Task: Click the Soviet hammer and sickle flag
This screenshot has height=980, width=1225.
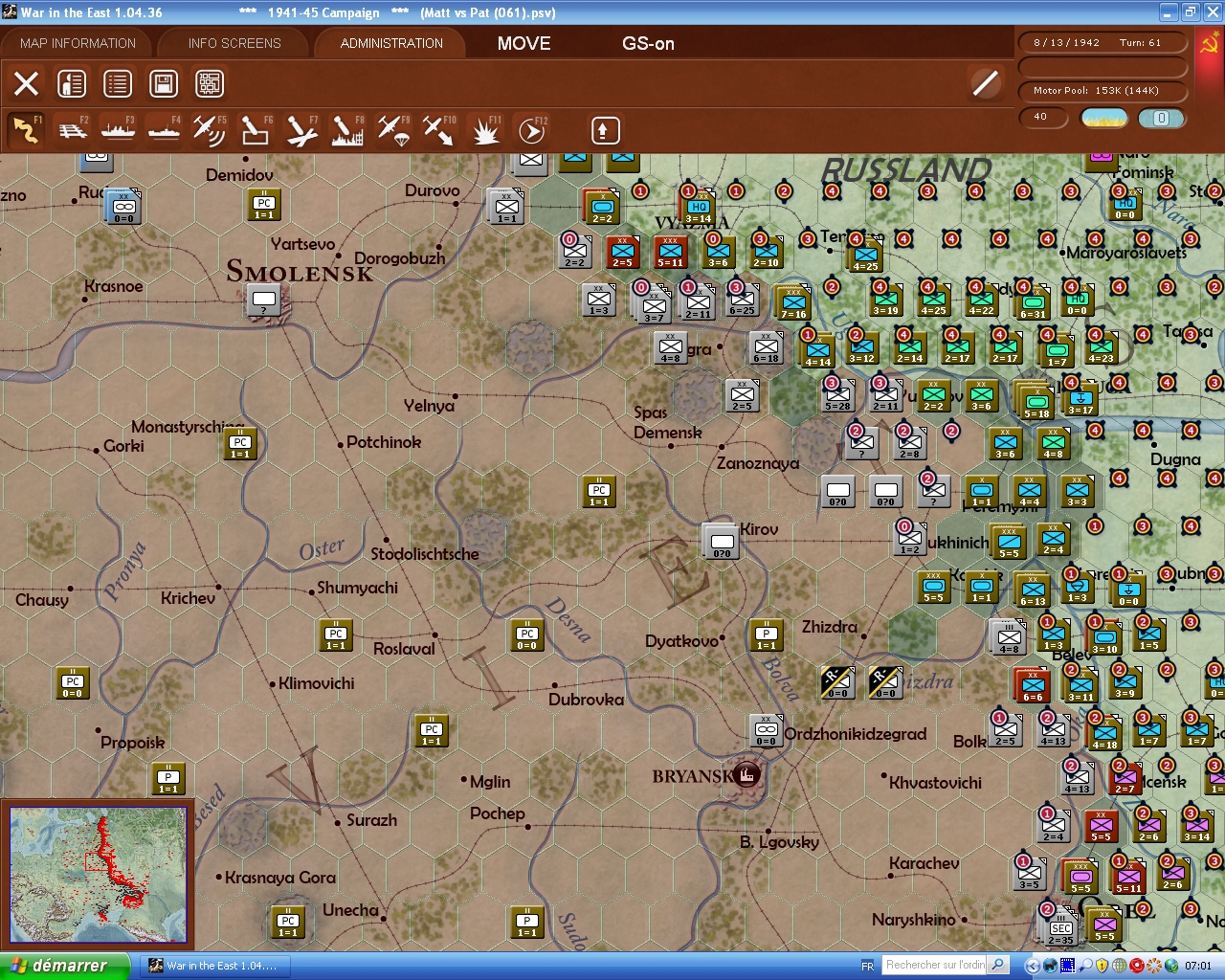Action: coord(1210,44)
